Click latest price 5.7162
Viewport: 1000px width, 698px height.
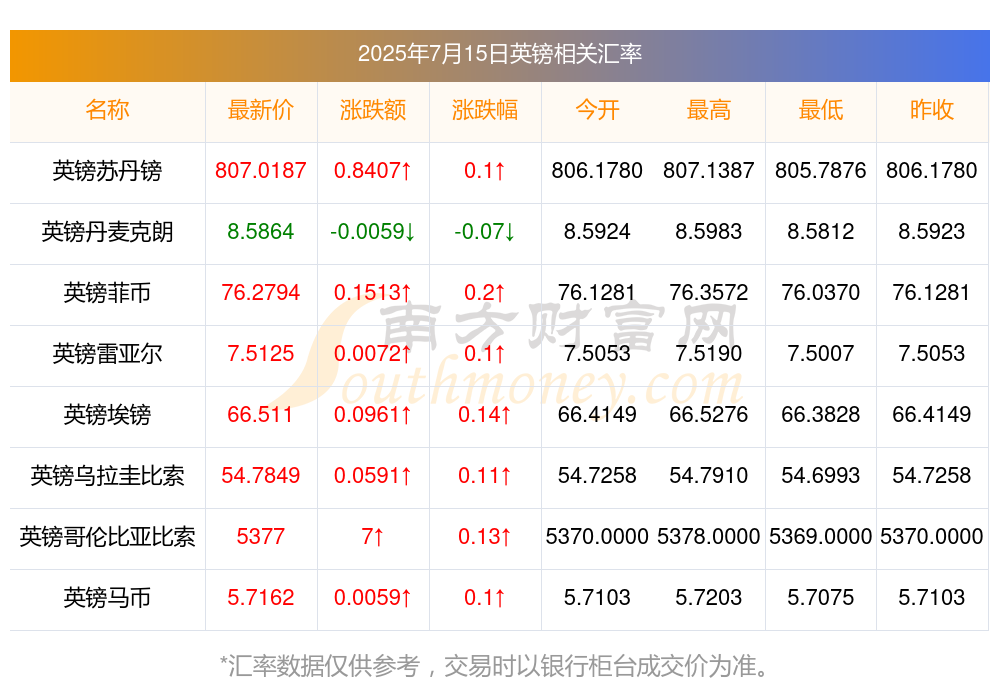point(261,598)
